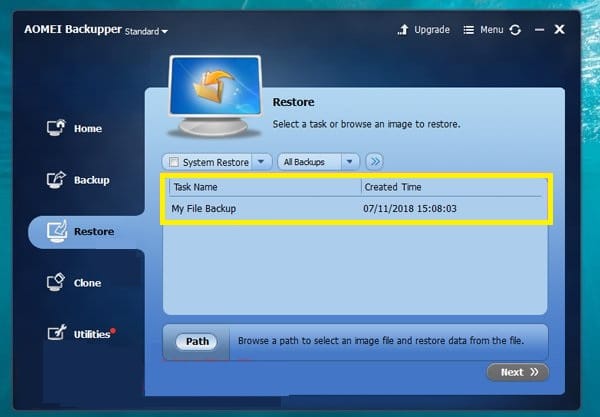Screen dimensions: 600x417
Task: Click the refresh circular arrows icon
Action: tap(515, 30)
